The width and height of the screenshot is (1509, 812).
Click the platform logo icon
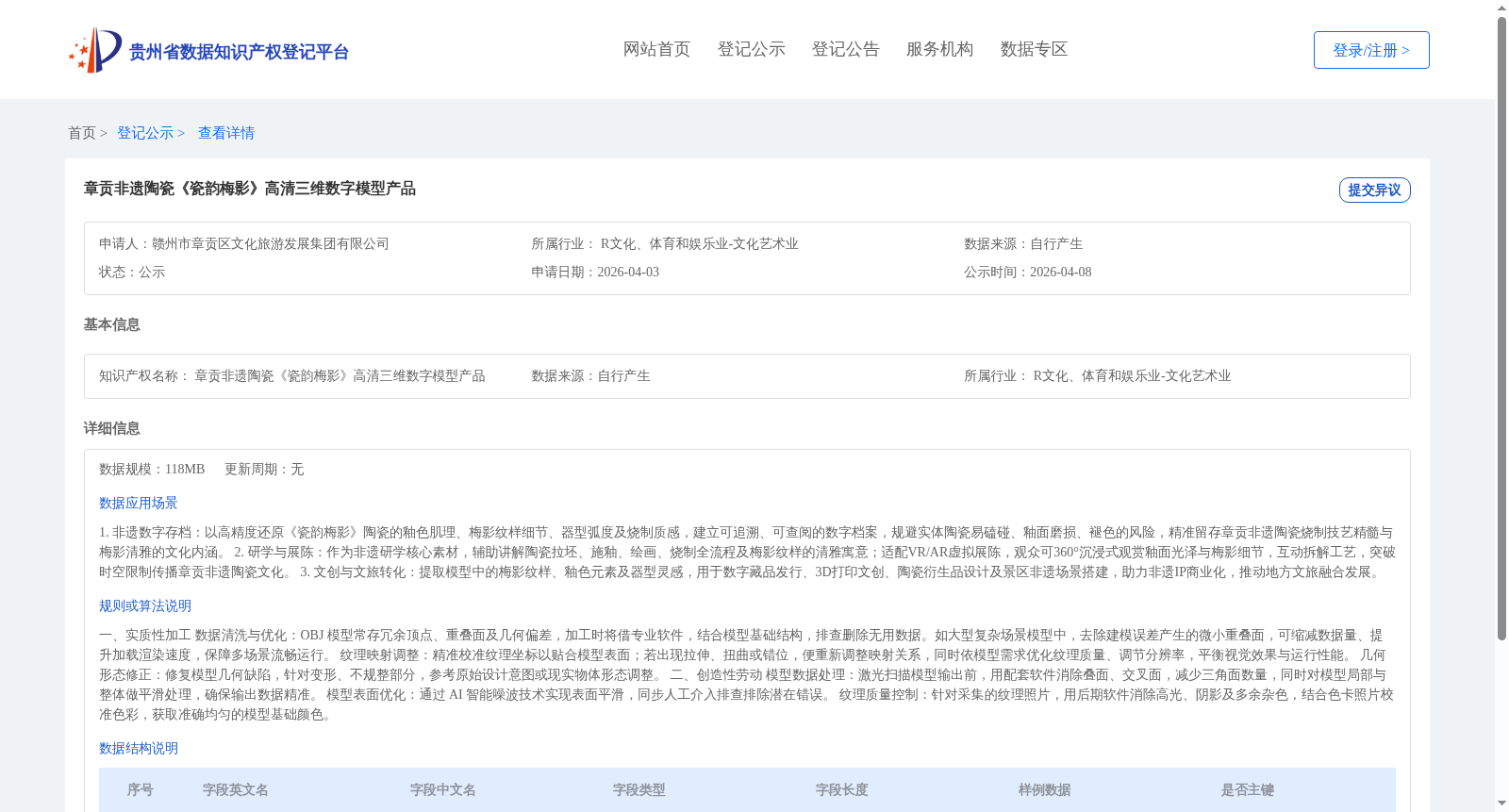(x=95, y=50)
